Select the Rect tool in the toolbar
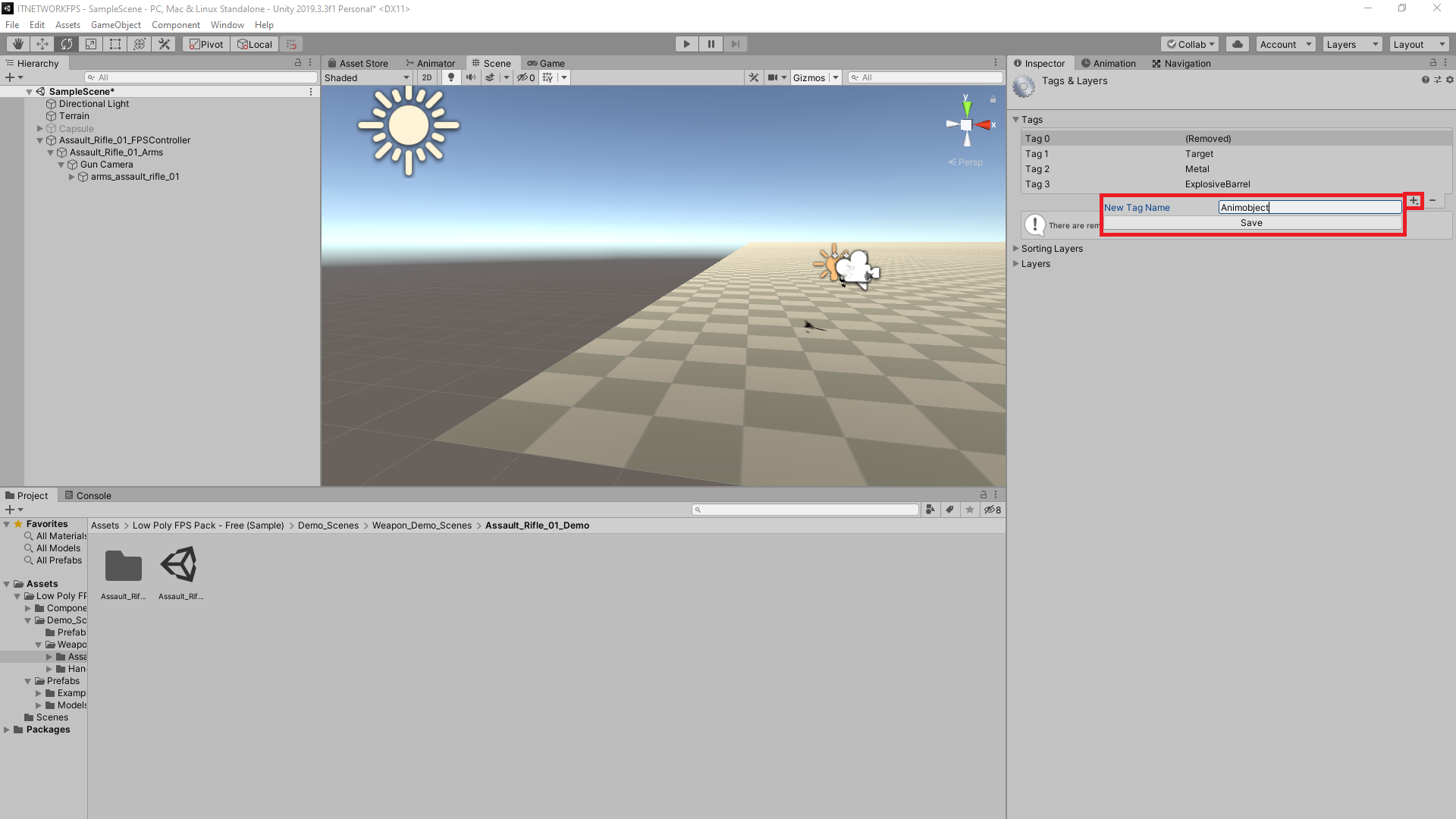The height and width of the screenshot is (819, 1456). [x=115, y=44]
